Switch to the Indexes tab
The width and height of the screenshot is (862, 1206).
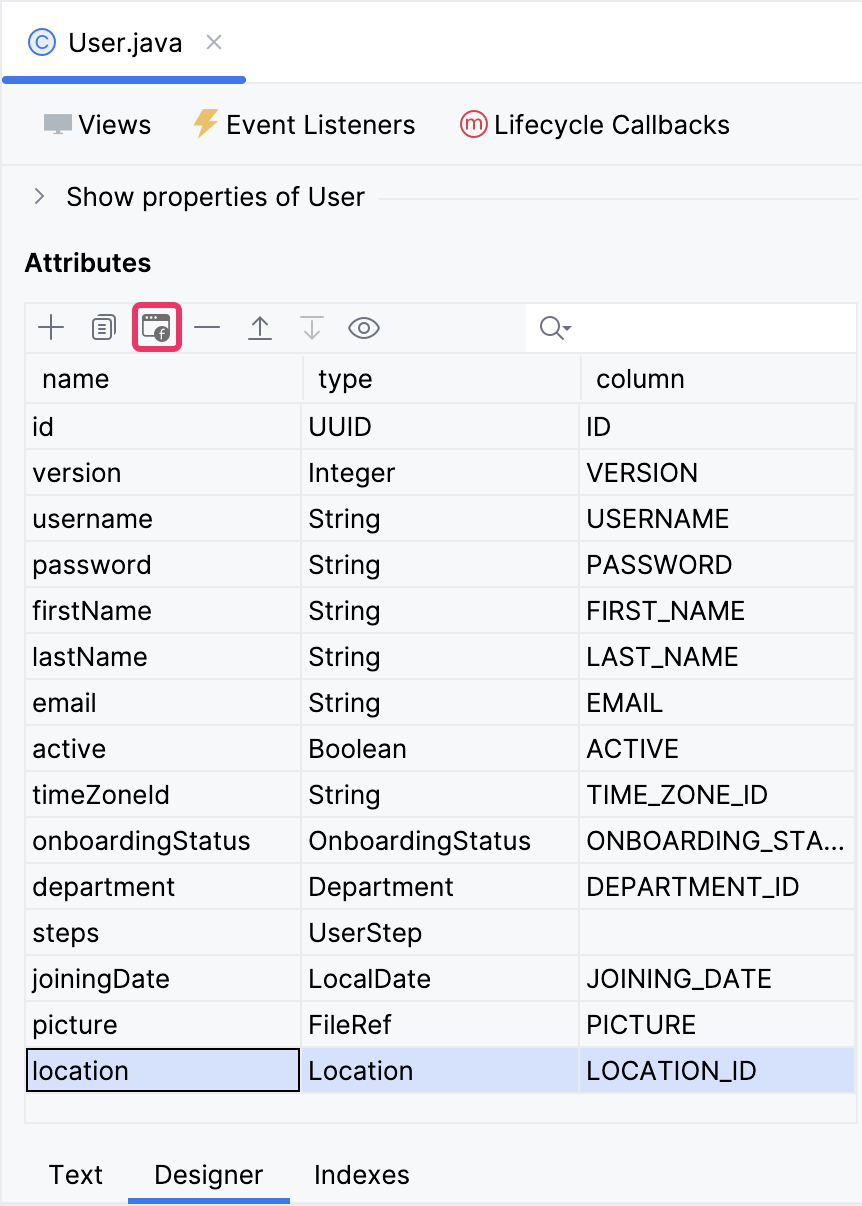(x=361, y=1174)
